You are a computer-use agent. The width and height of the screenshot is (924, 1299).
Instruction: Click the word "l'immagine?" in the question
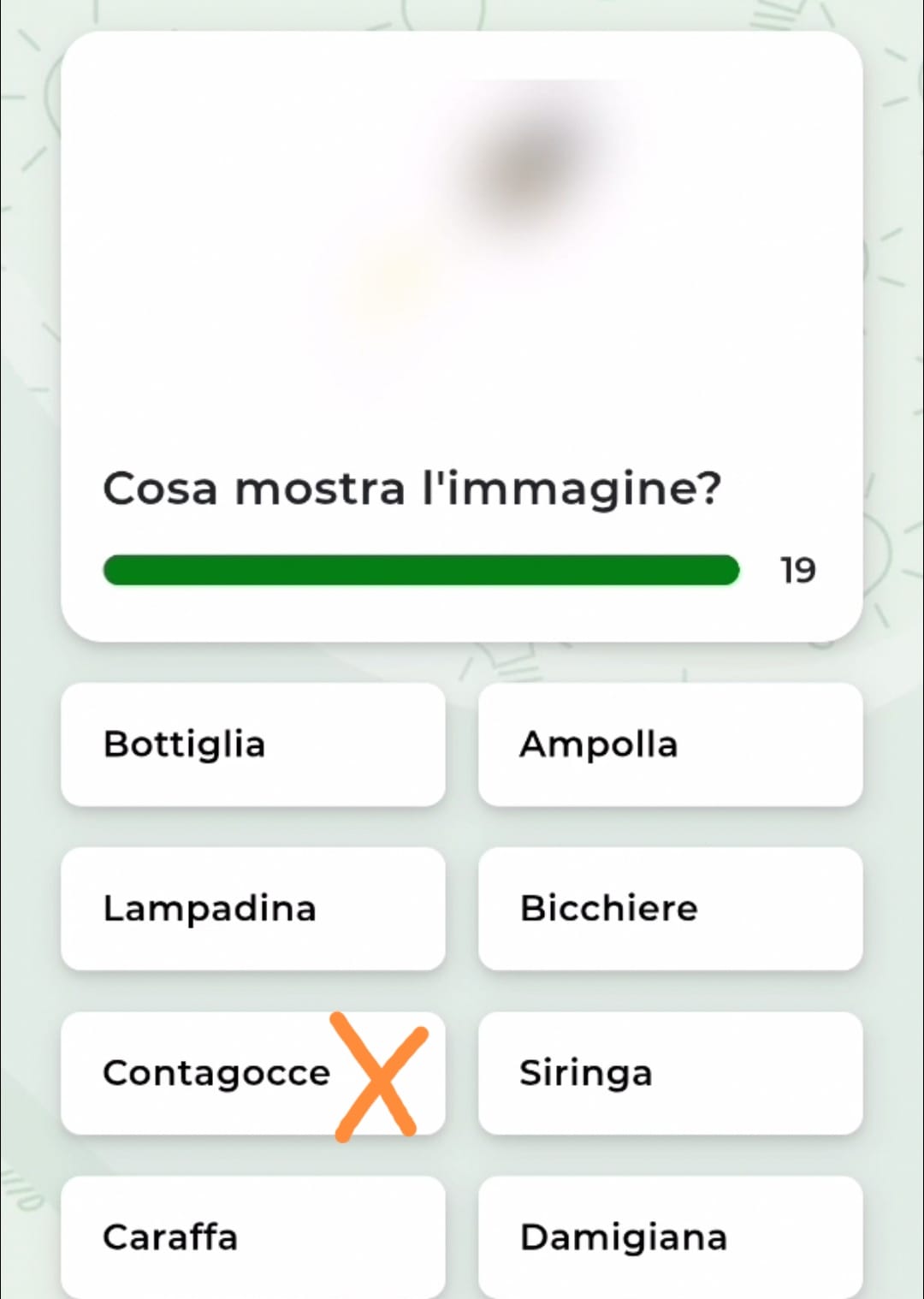pos(572,489)
